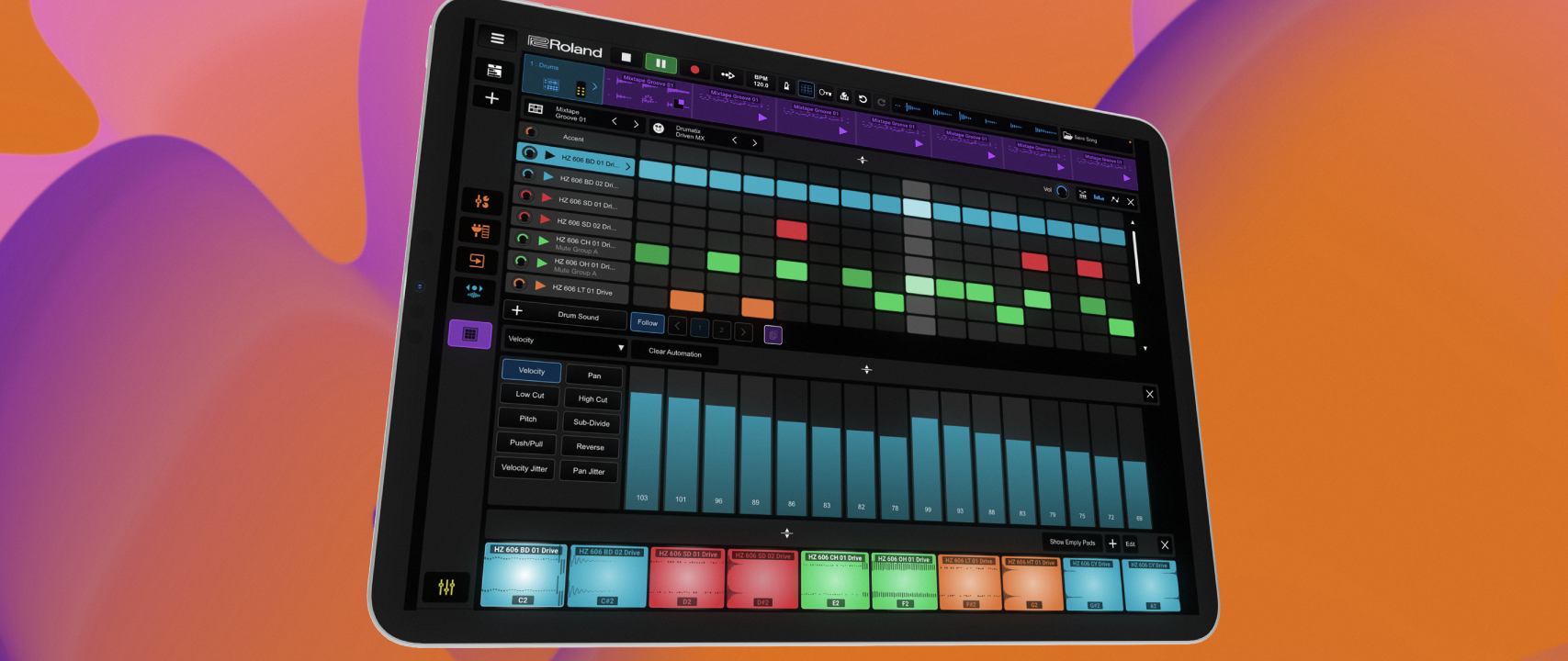Viewport: 1568px width, 661px height.
Task: Mute the HZ 606 CH 01 drum row
Action: coord(522,239)
